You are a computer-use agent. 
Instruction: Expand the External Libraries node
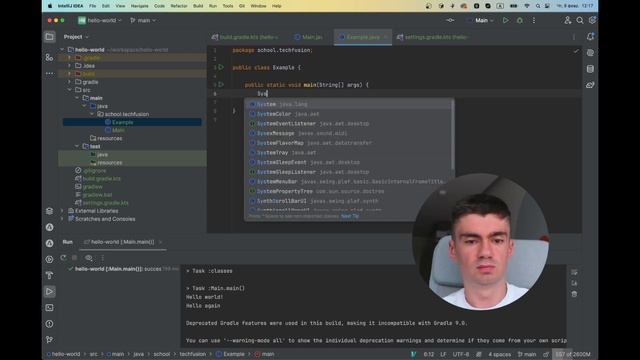(62, 211)
